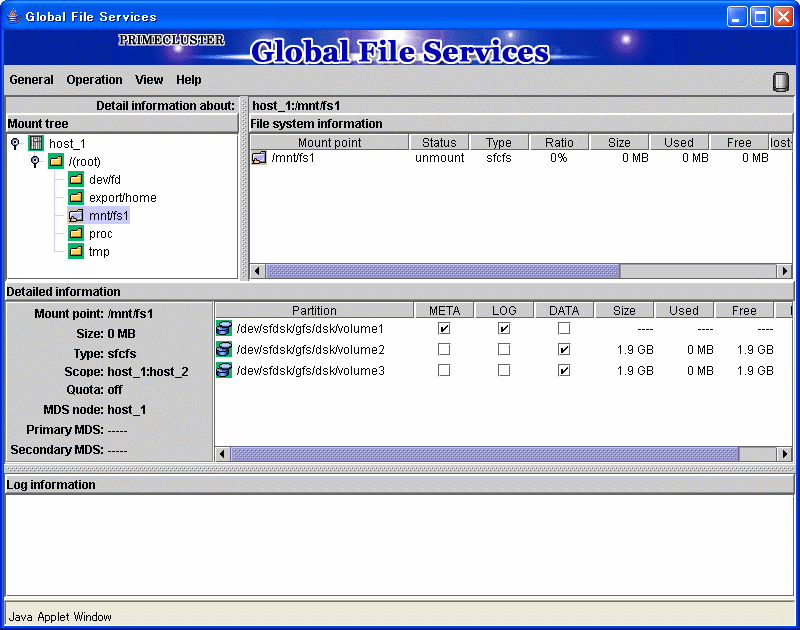Viewport: 800px width, 630px height.
Task: Click the 0% ratio cell
Action: [559, 158]
